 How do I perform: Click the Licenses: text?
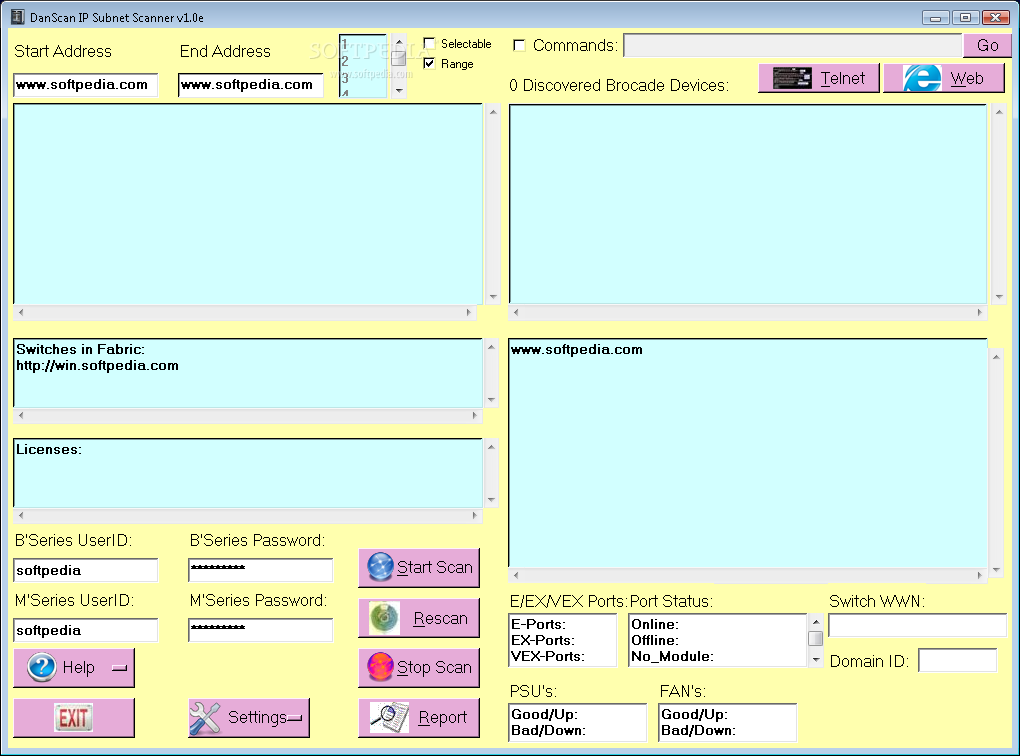pos(49,450)
